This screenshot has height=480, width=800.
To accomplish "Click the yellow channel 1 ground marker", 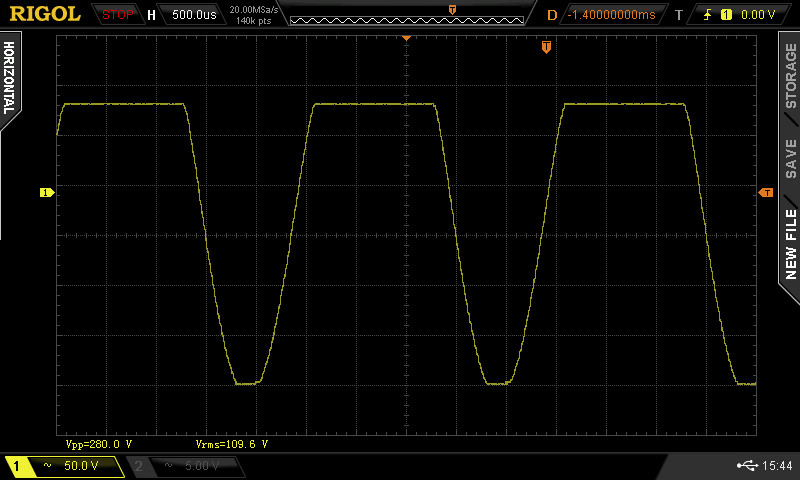I will [46, 192].
